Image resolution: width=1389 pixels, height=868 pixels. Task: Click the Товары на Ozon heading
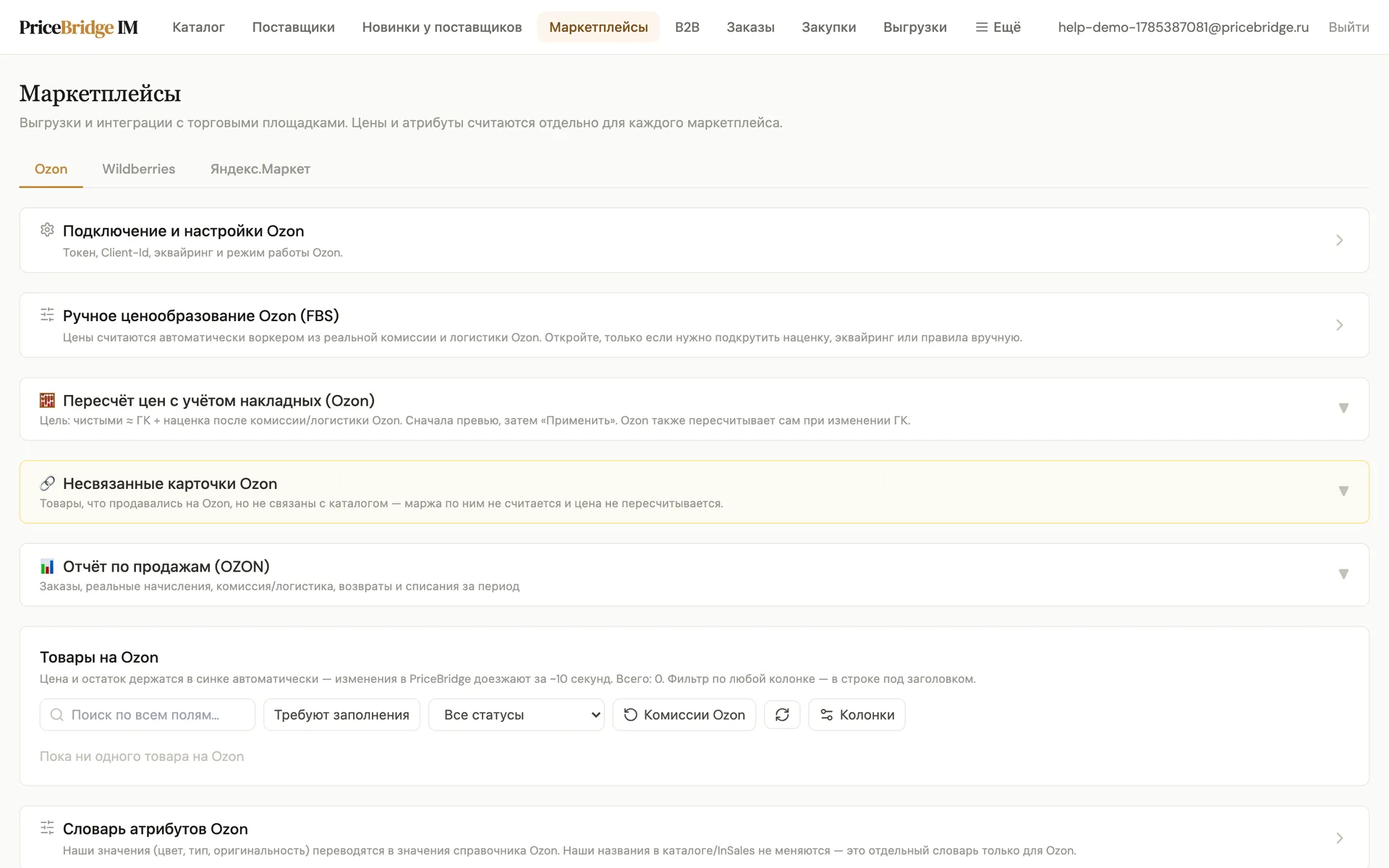(98, 658)
